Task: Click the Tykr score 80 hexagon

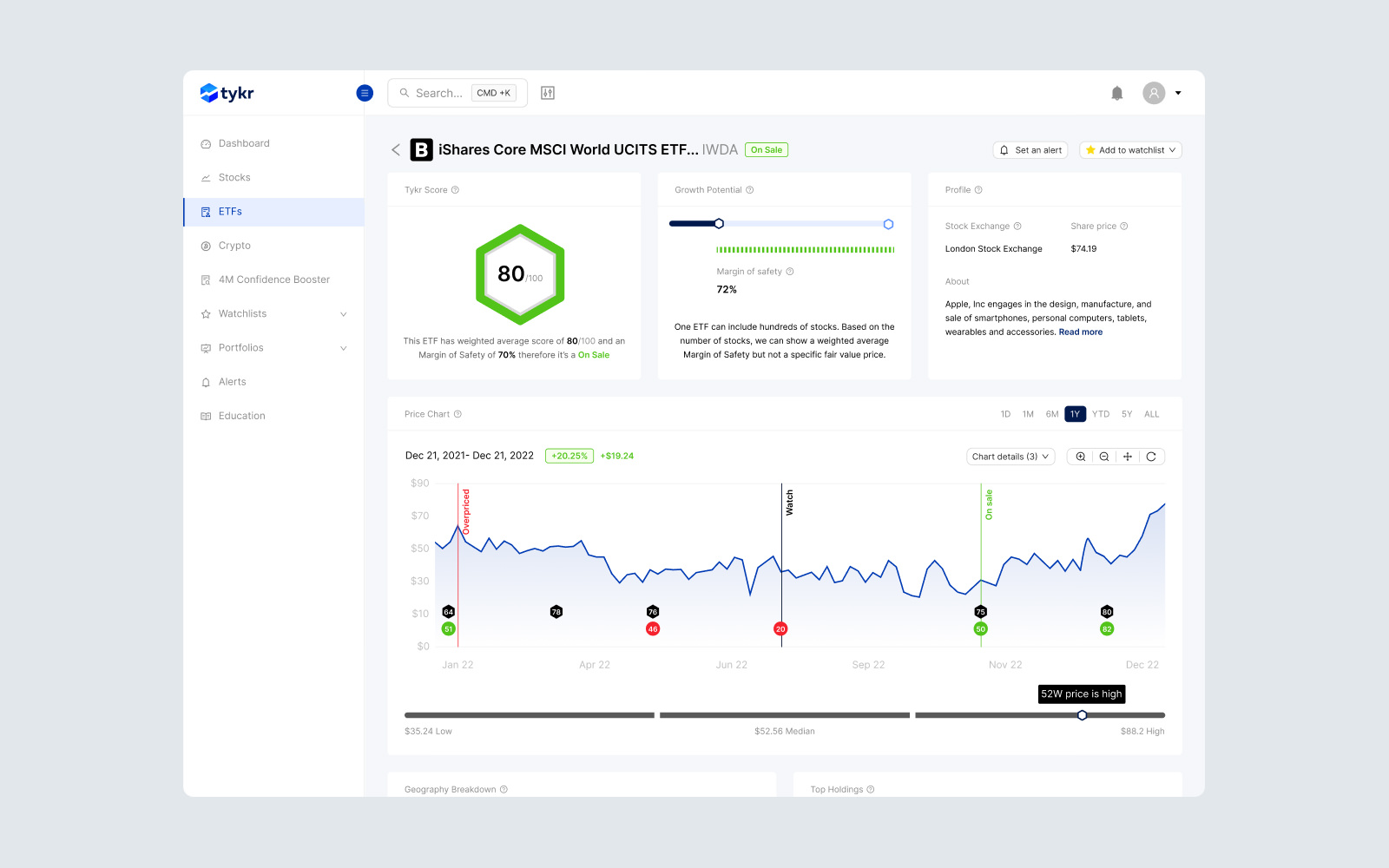Action: click(520, 274)
